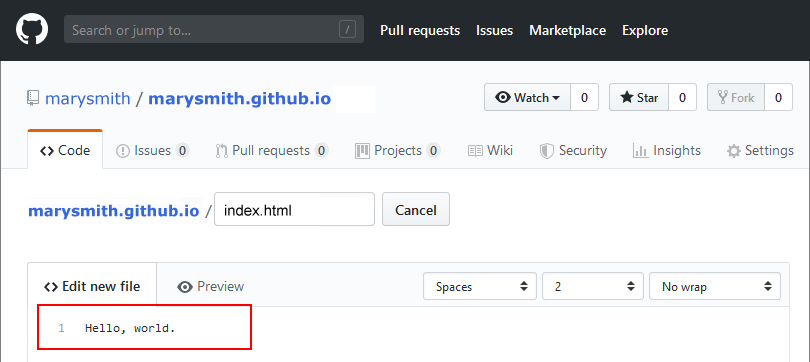Open the Watch dropdown button

click(527, 97)
